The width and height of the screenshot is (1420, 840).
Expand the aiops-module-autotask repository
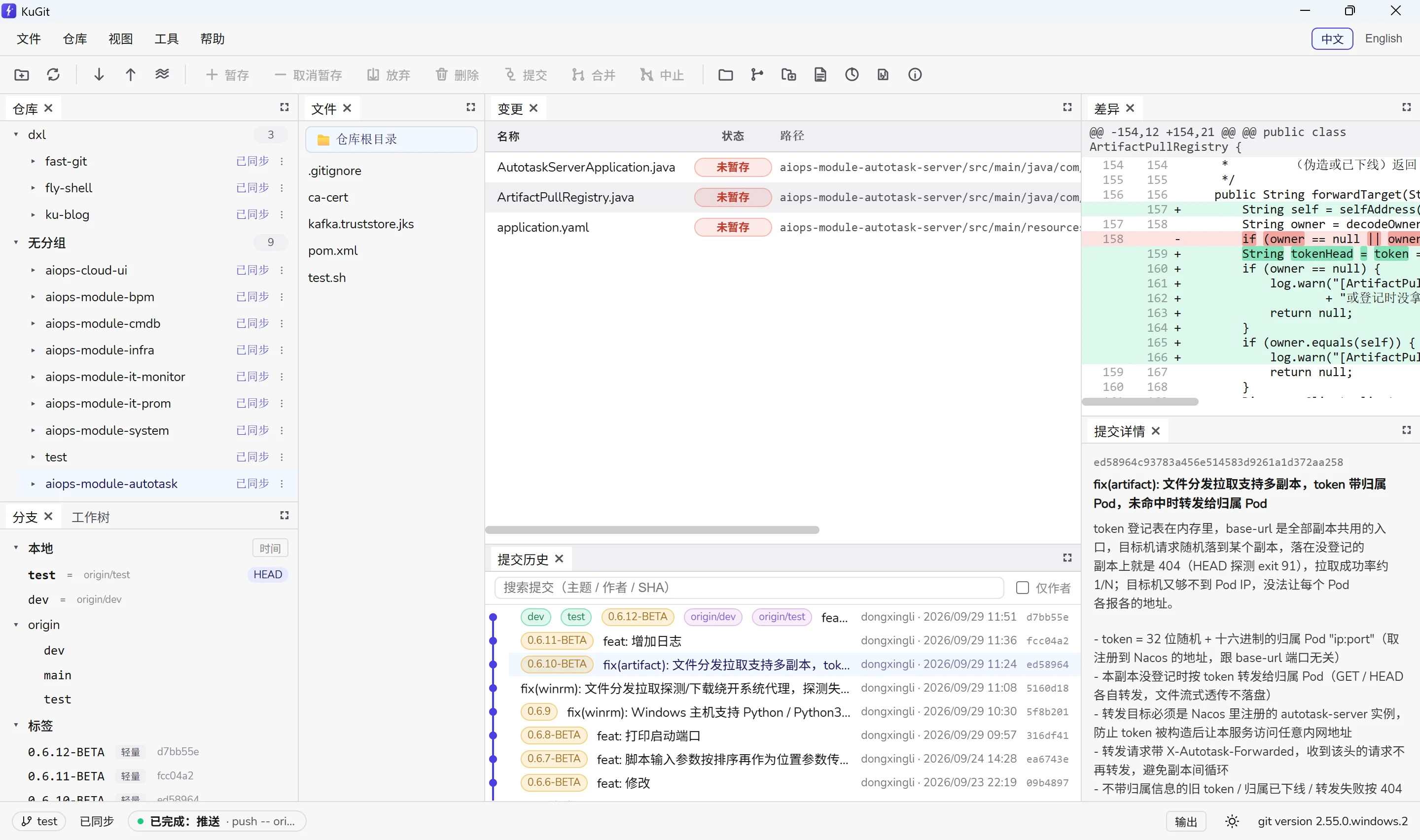pyautogui.click(x=33, y=484)
